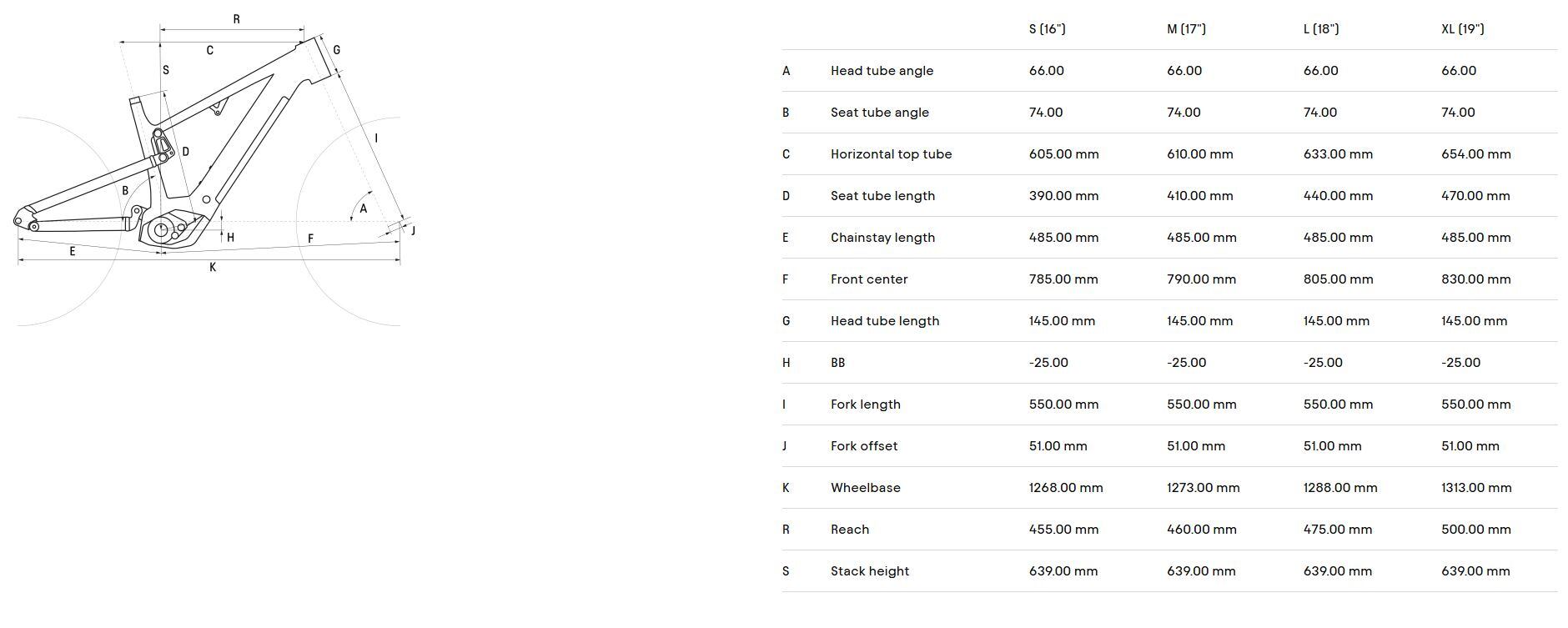Click the Stack height row label
The image size is (1568, 628).
pos(870,571)
